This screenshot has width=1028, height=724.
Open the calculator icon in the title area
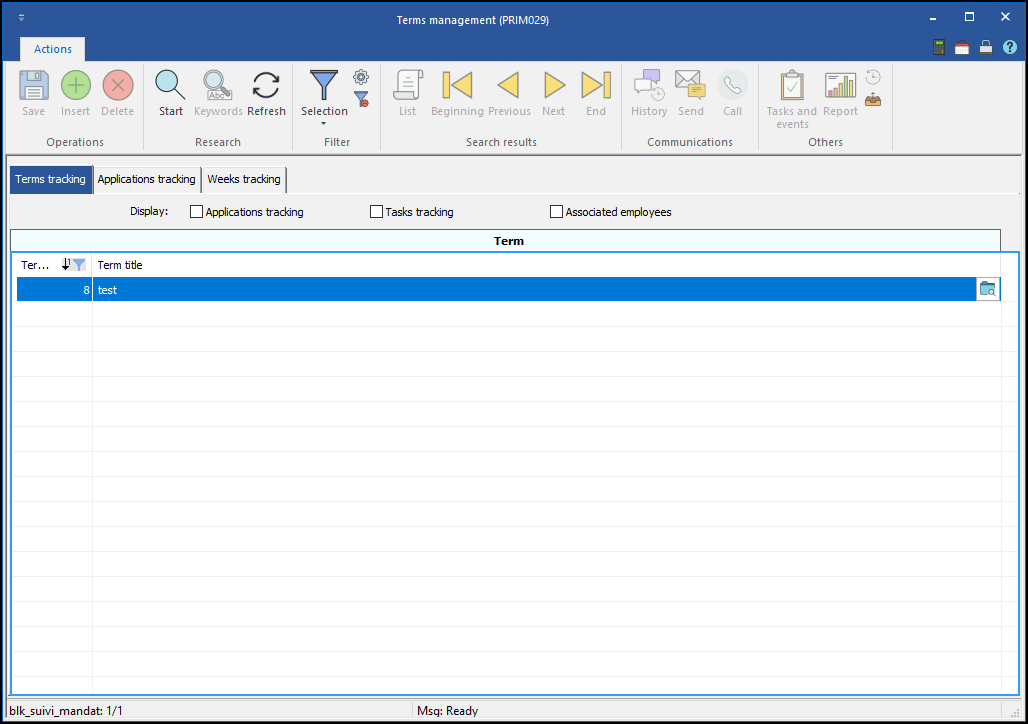(x=939, y=47)
